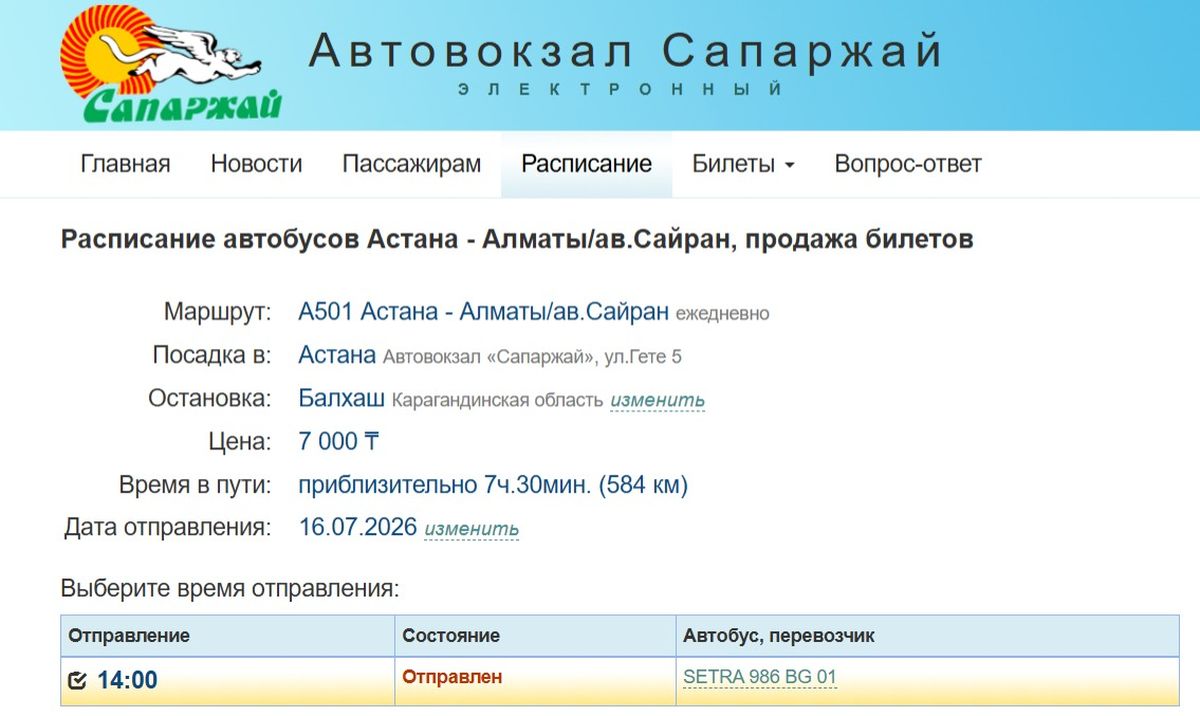Viewport: 1200px width, 716px height.
Task: Expand the Билеты dropdown menu
Action: (743, 164)
